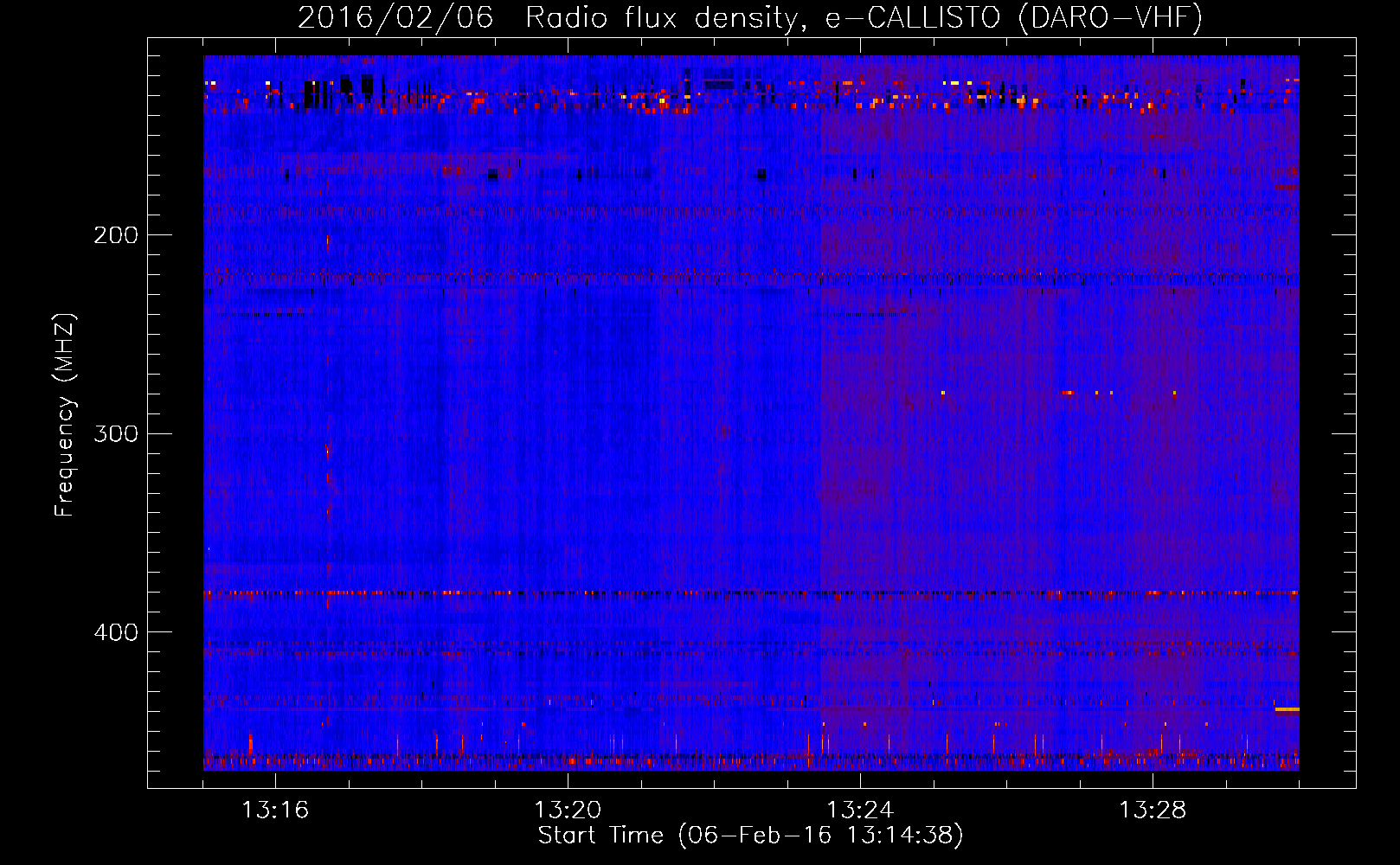Click the 13:20 time tick label
Image resolution: width=1400 pixels, height=865 pixels.
click(568, 811)
